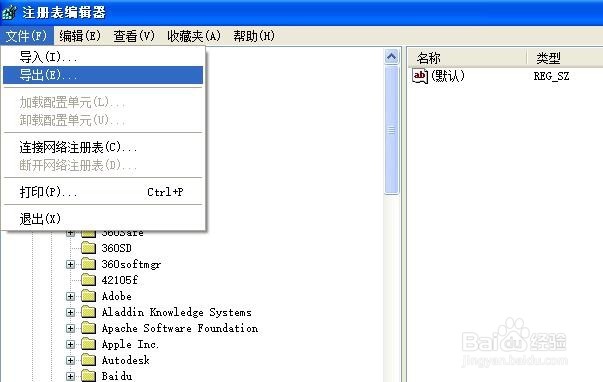Open the 文件(F) menu
The width and height of the screenshot is (603, 382).
(x=26, y=36)
